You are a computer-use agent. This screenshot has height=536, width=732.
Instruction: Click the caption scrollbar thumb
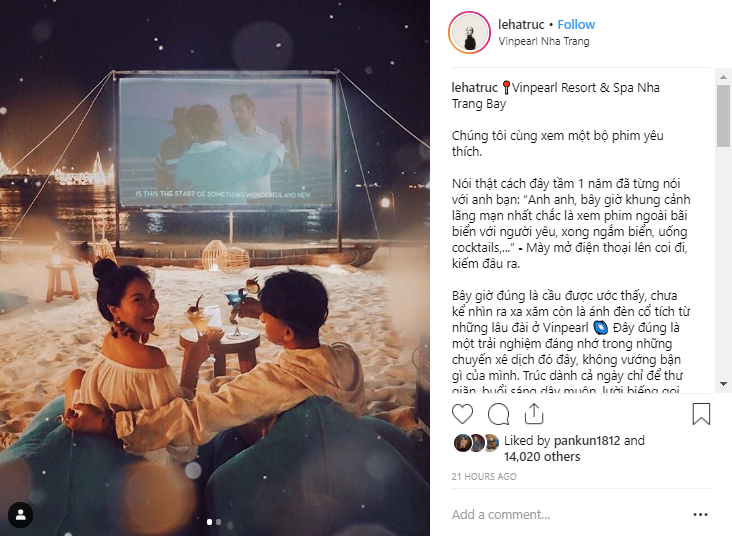723,116
